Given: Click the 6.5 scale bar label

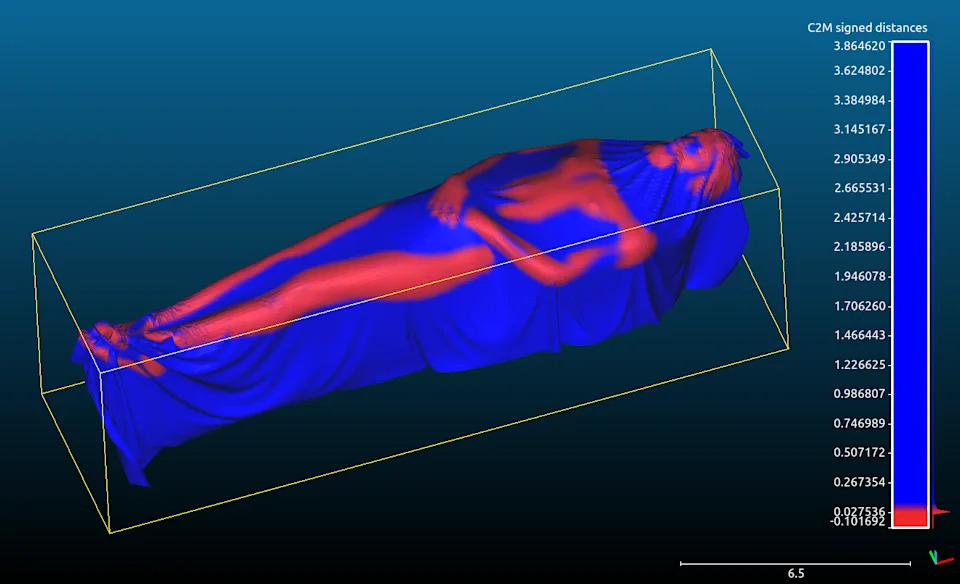Looking at the screenshot, I should point(795,573).
